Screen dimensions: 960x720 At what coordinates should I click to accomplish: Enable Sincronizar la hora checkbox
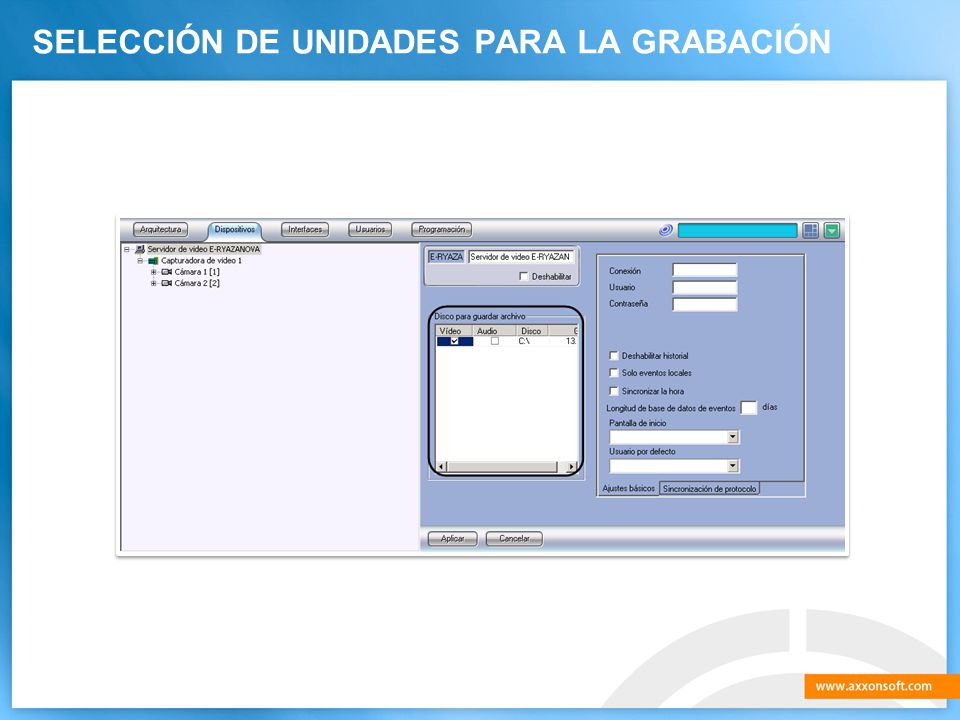(614, 391)
